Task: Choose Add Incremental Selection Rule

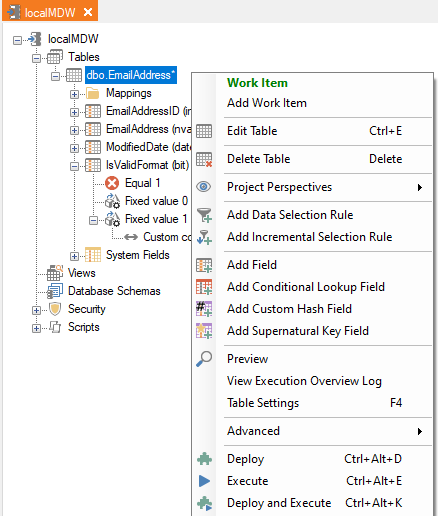Action: point(309,237)
